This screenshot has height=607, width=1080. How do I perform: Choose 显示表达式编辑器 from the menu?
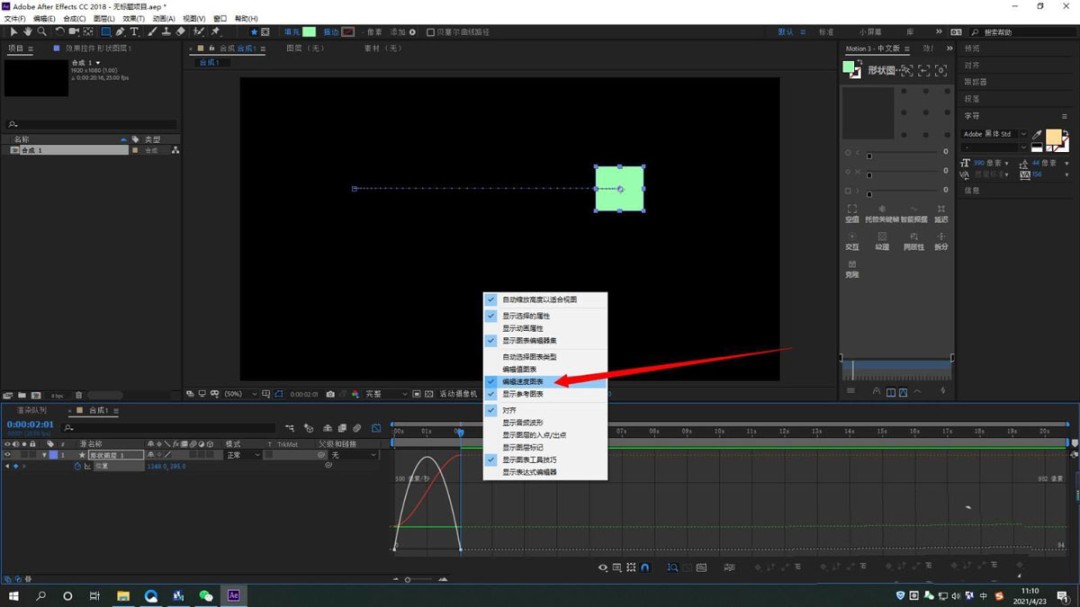pos(529,472)
